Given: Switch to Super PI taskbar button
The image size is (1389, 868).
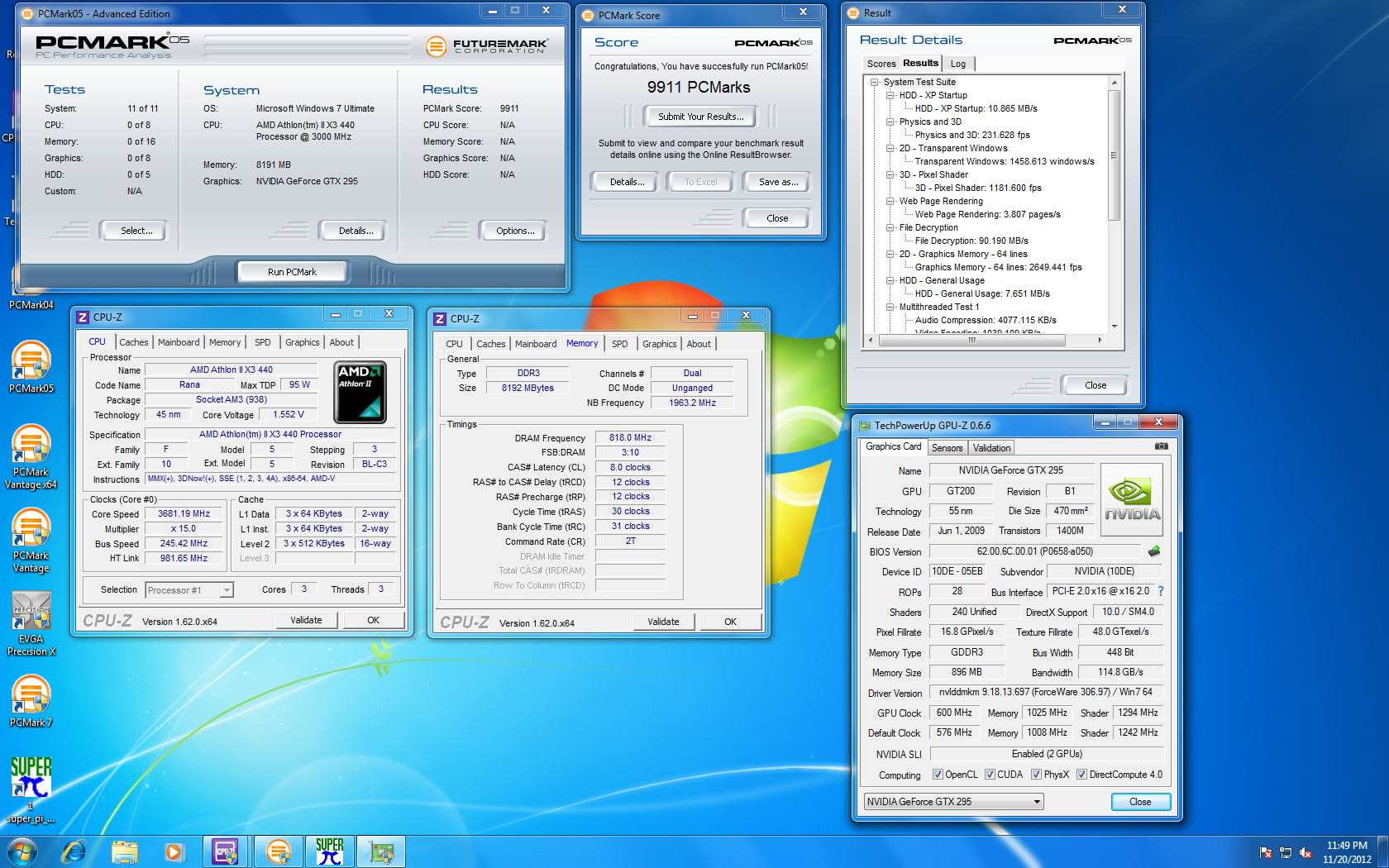Looking at the screenshot, I should [329, 851].
